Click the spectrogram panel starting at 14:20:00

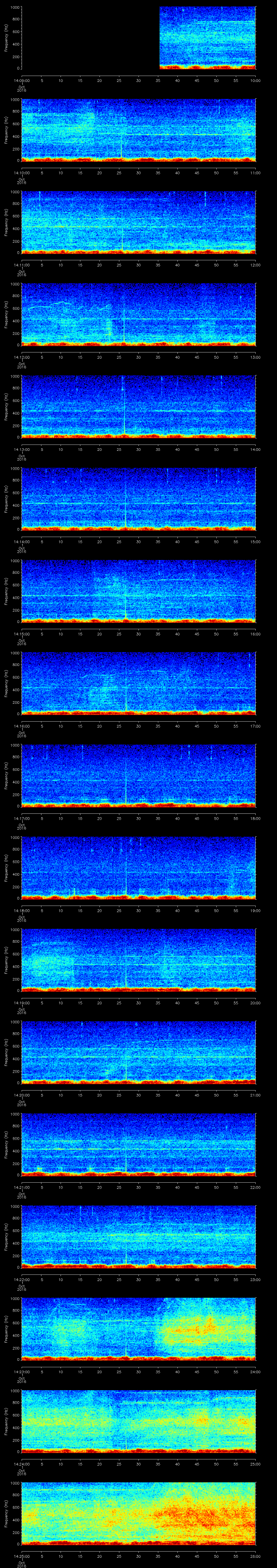pyautogui.click(x=138, y=1052)
